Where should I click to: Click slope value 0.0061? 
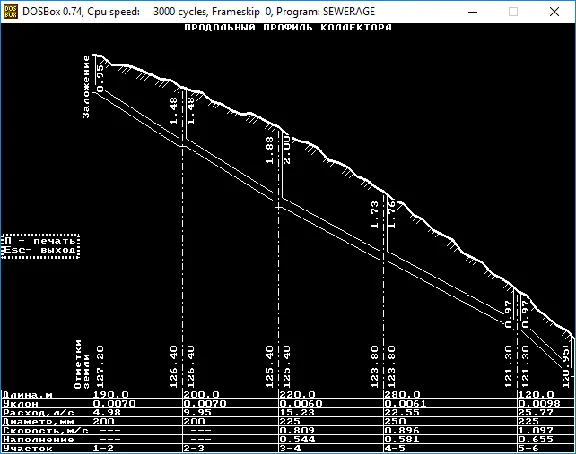pos(406,404)
